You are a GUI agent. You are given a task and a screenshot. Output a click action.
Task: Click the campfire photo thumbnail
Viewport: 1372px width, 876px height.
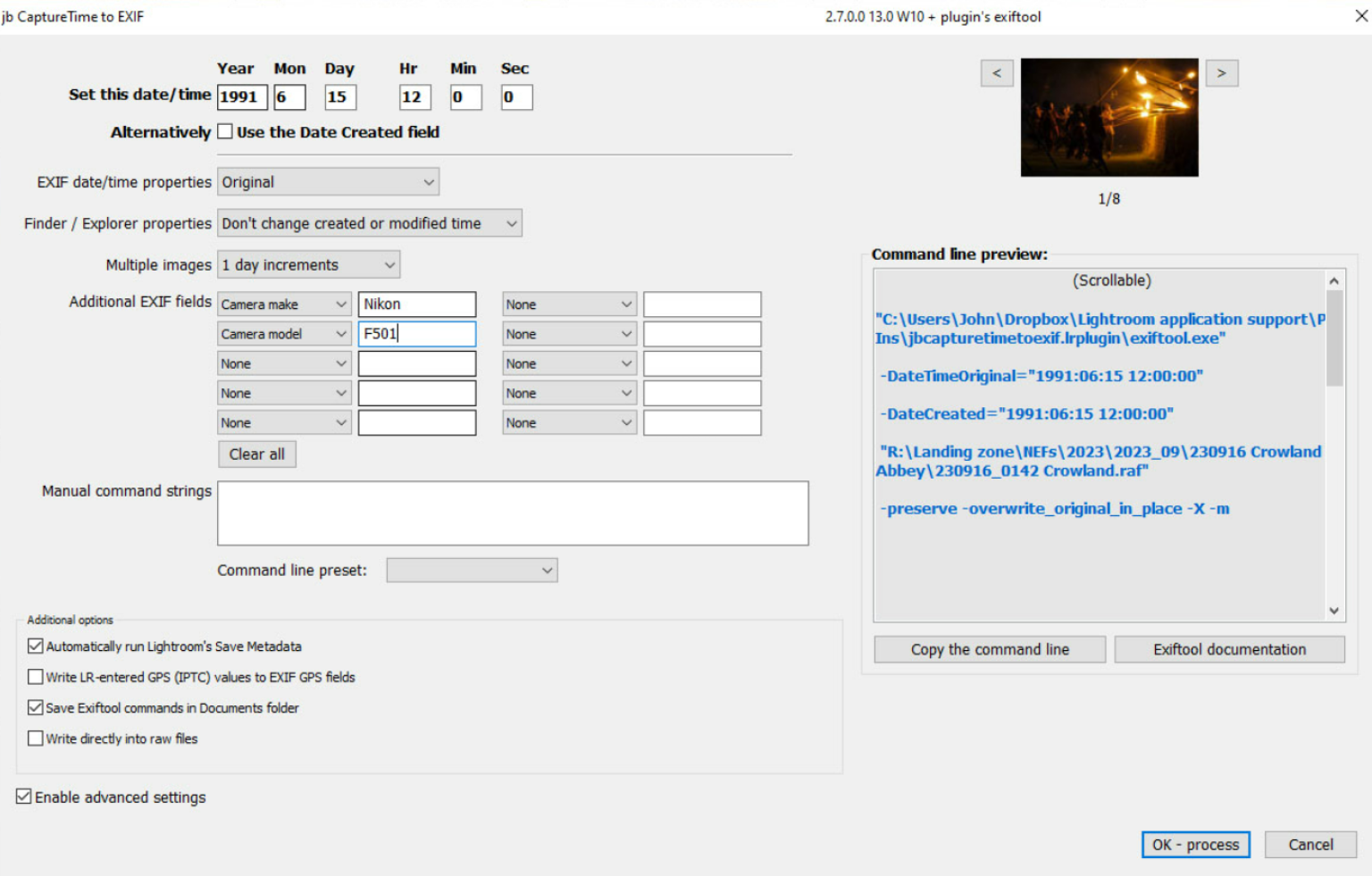[x=1108, y=117]
